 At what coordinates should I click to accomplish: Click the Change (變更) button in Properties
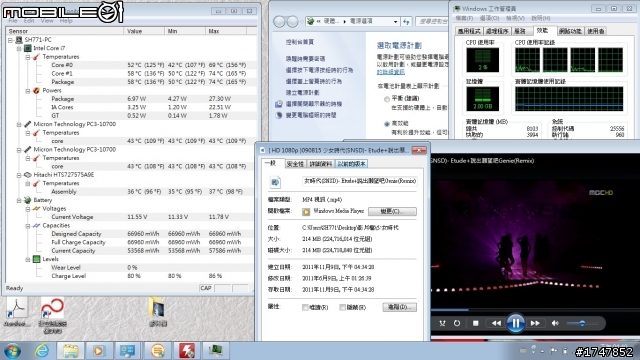pyautogui.click(x=392, y=211)
